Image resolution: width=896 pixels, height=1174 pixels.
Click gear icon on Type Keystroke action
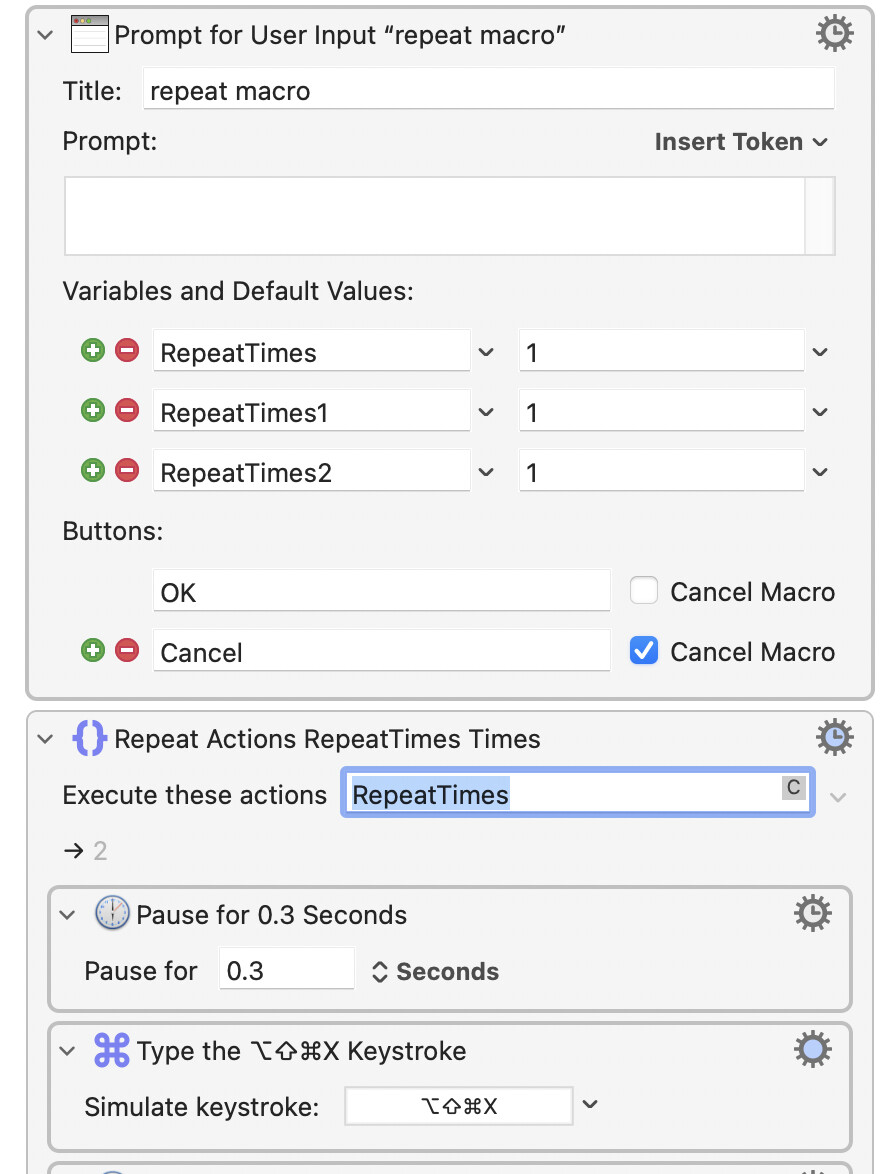click(x=812, y=1050)
